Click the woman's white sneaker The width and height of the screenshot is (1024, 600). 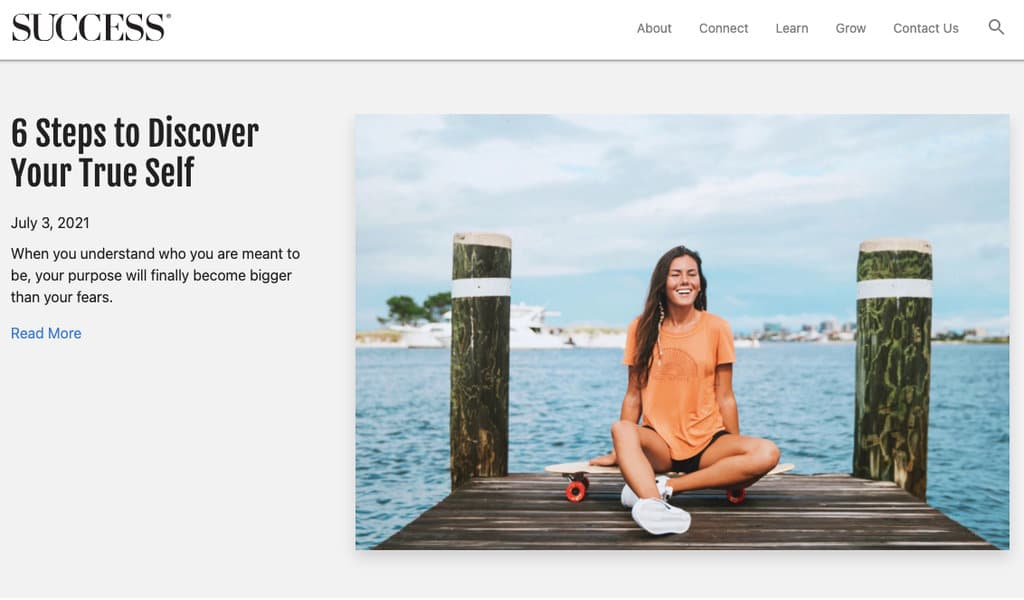660,516
